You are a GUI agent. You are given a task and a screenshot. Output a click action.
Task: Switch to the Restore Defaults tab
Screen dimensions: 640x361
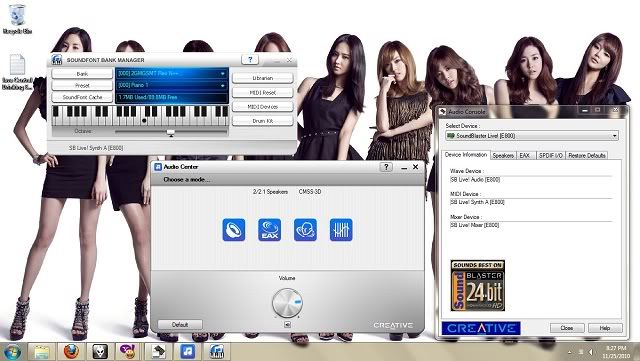[x=587, y=156]
